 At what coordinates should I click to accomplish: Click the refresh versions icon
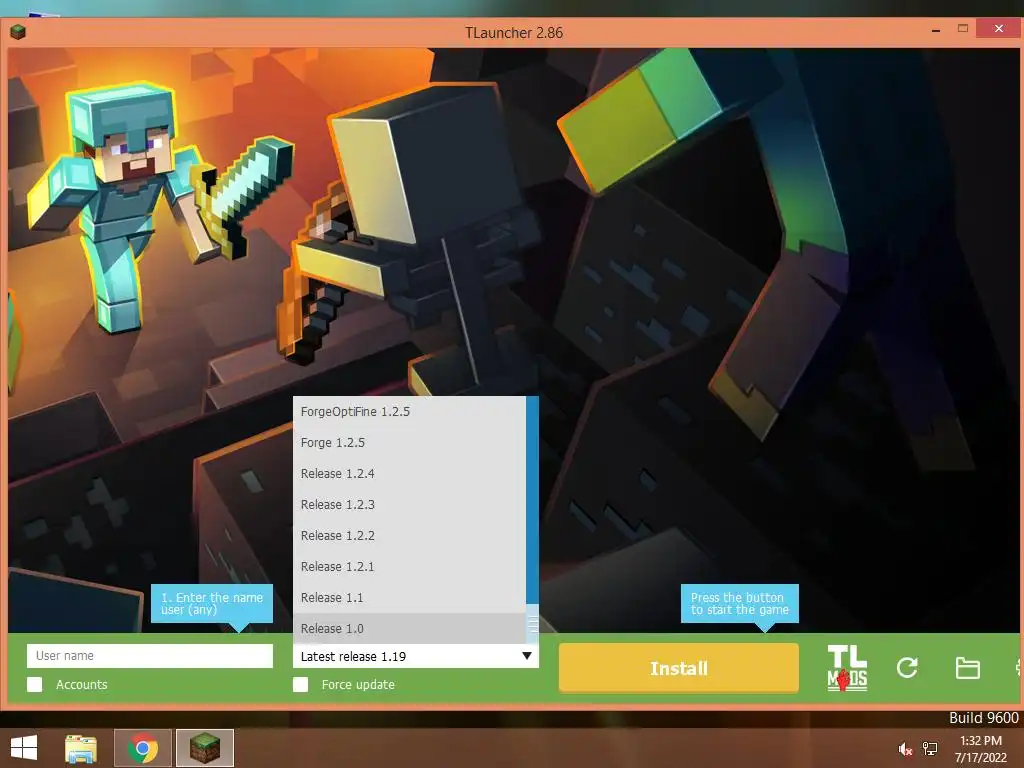(907, 668)
